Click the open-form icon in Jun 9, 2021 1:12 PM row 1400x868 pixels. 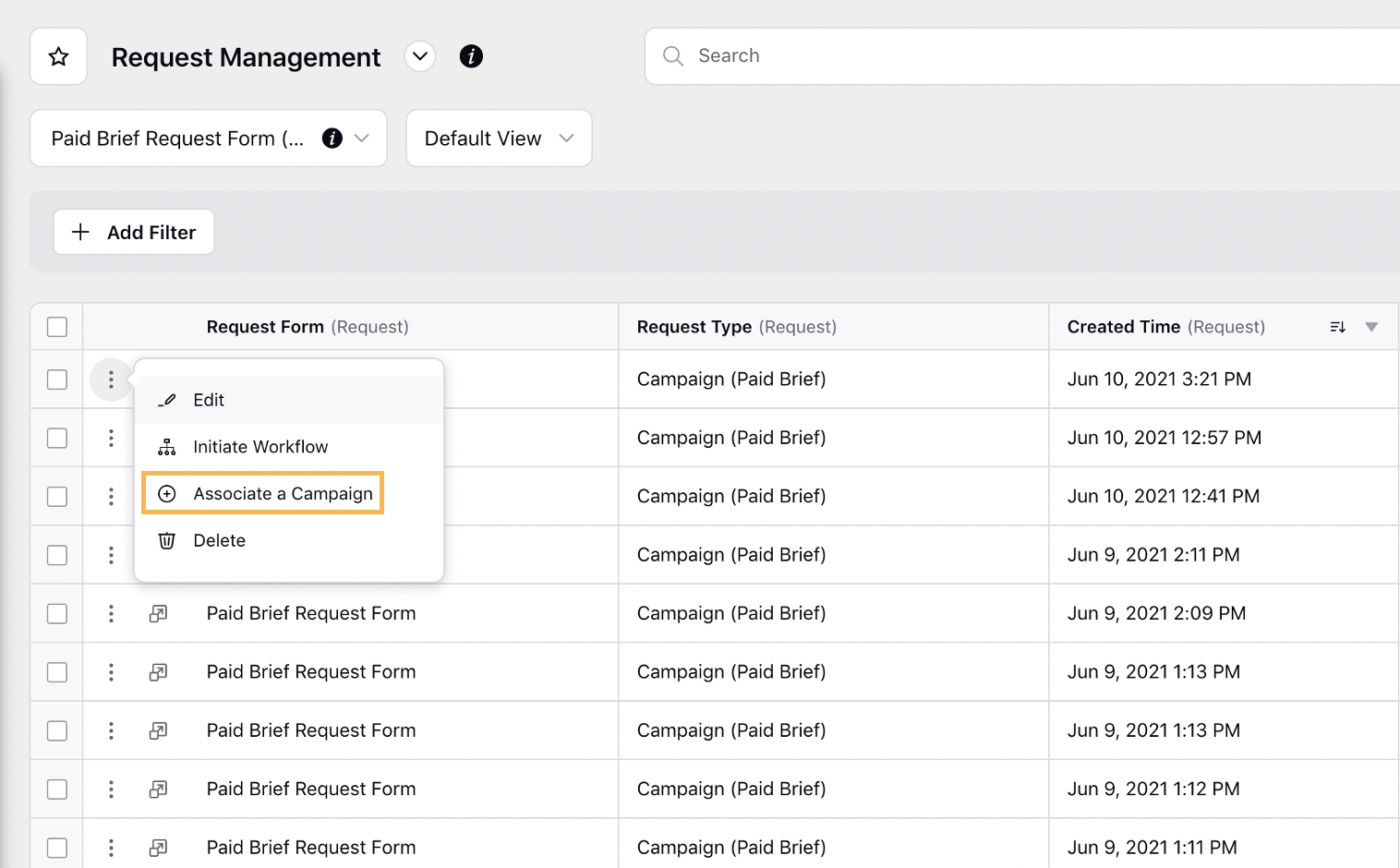tap(159, 790)
